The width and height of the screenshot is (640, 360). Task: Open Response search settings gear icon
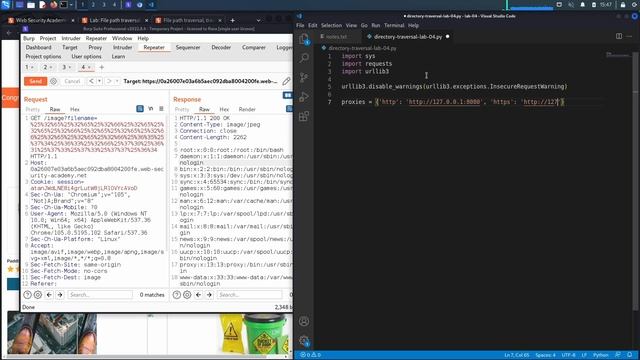tap(187, 295)
